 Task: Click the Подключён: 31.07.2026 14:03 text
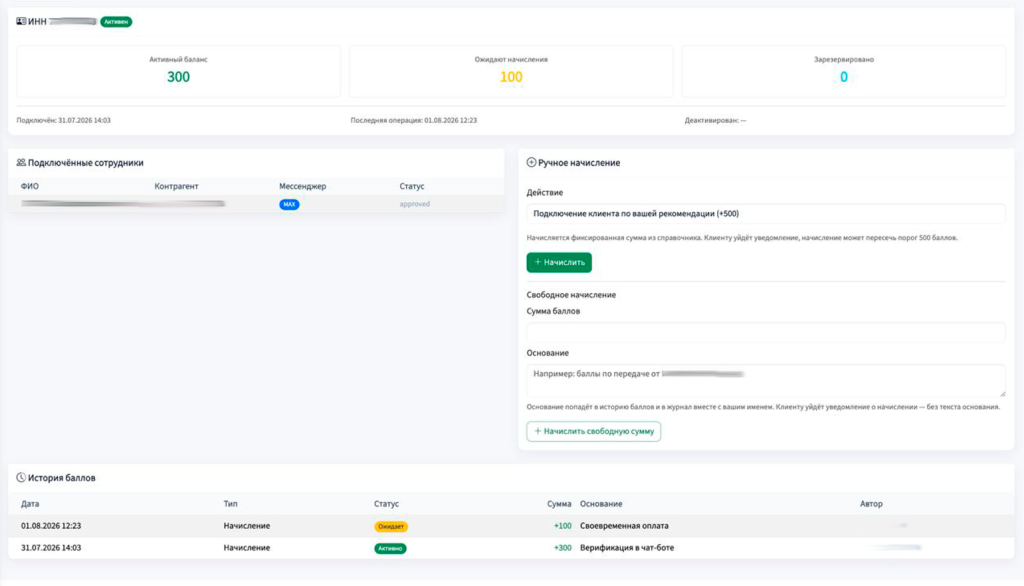pos(63,120)
